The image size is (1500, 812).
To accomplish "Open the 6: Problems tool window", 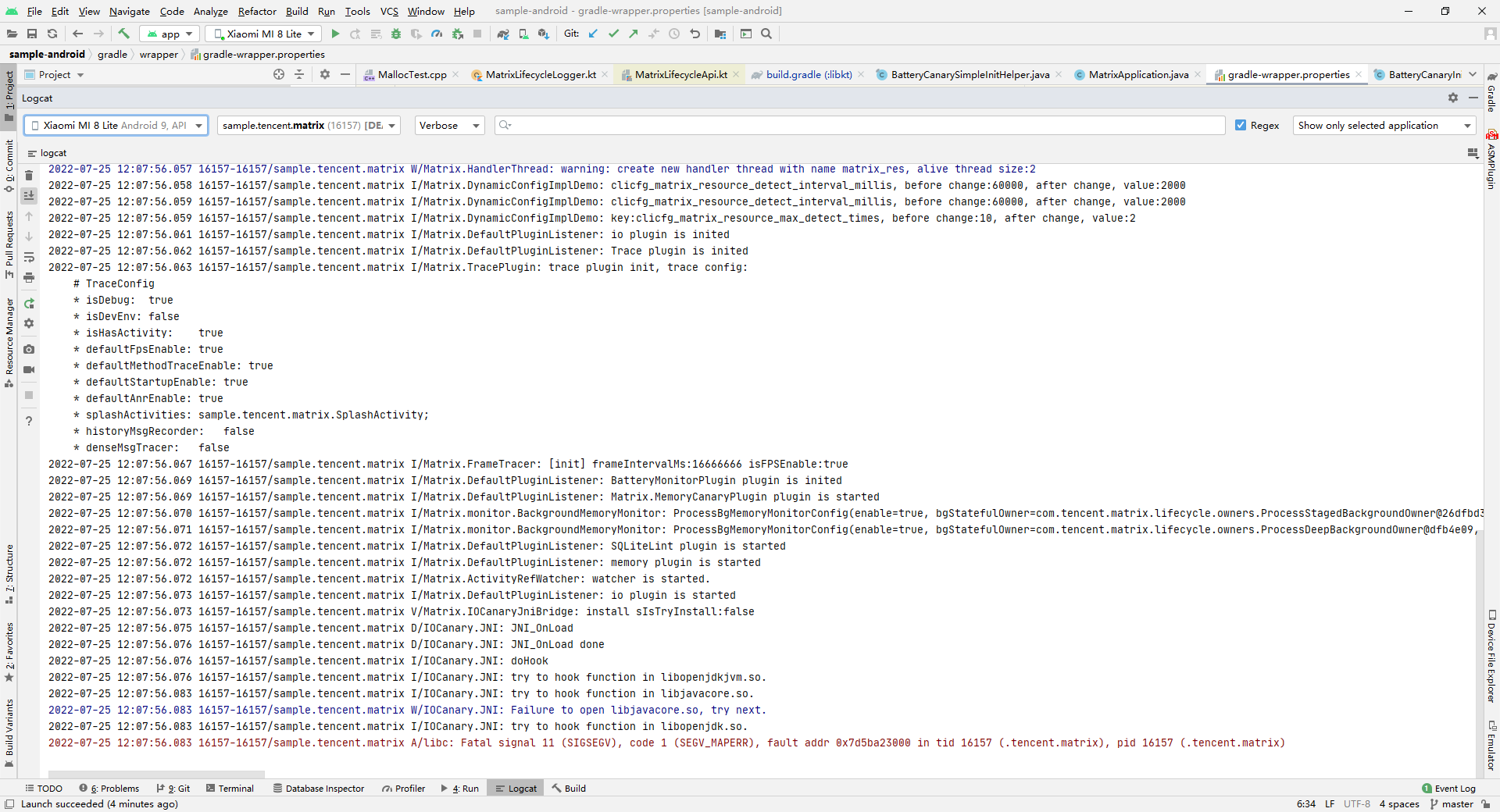I will [109, 788].
